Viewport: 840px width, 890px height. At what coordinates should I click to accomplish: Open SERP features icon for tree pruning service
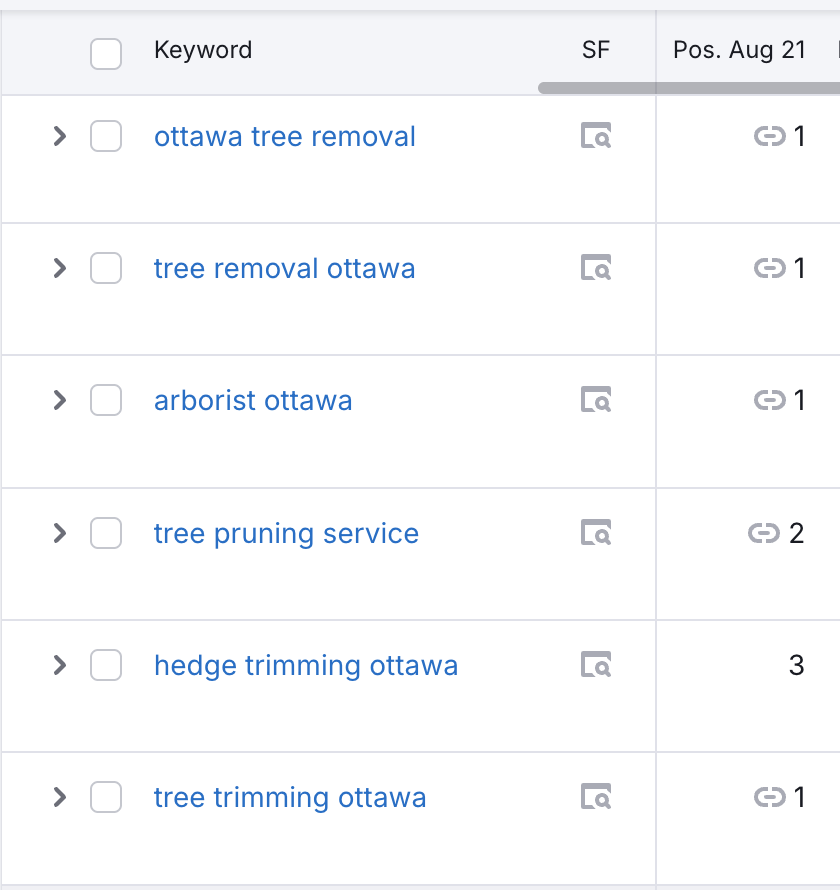click(x=596, y=532)
